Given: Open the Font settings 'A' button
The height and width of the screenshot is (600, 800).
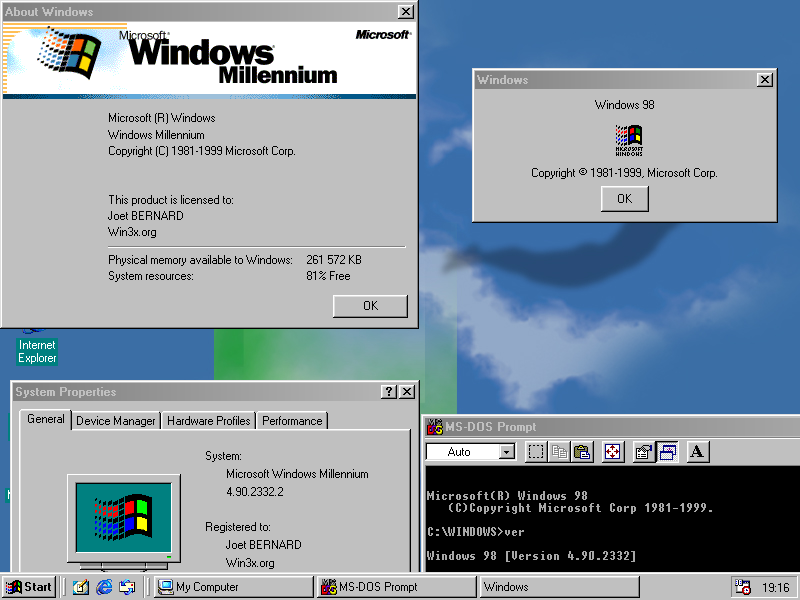Looking at the screenshot, I should coord(698,452).
